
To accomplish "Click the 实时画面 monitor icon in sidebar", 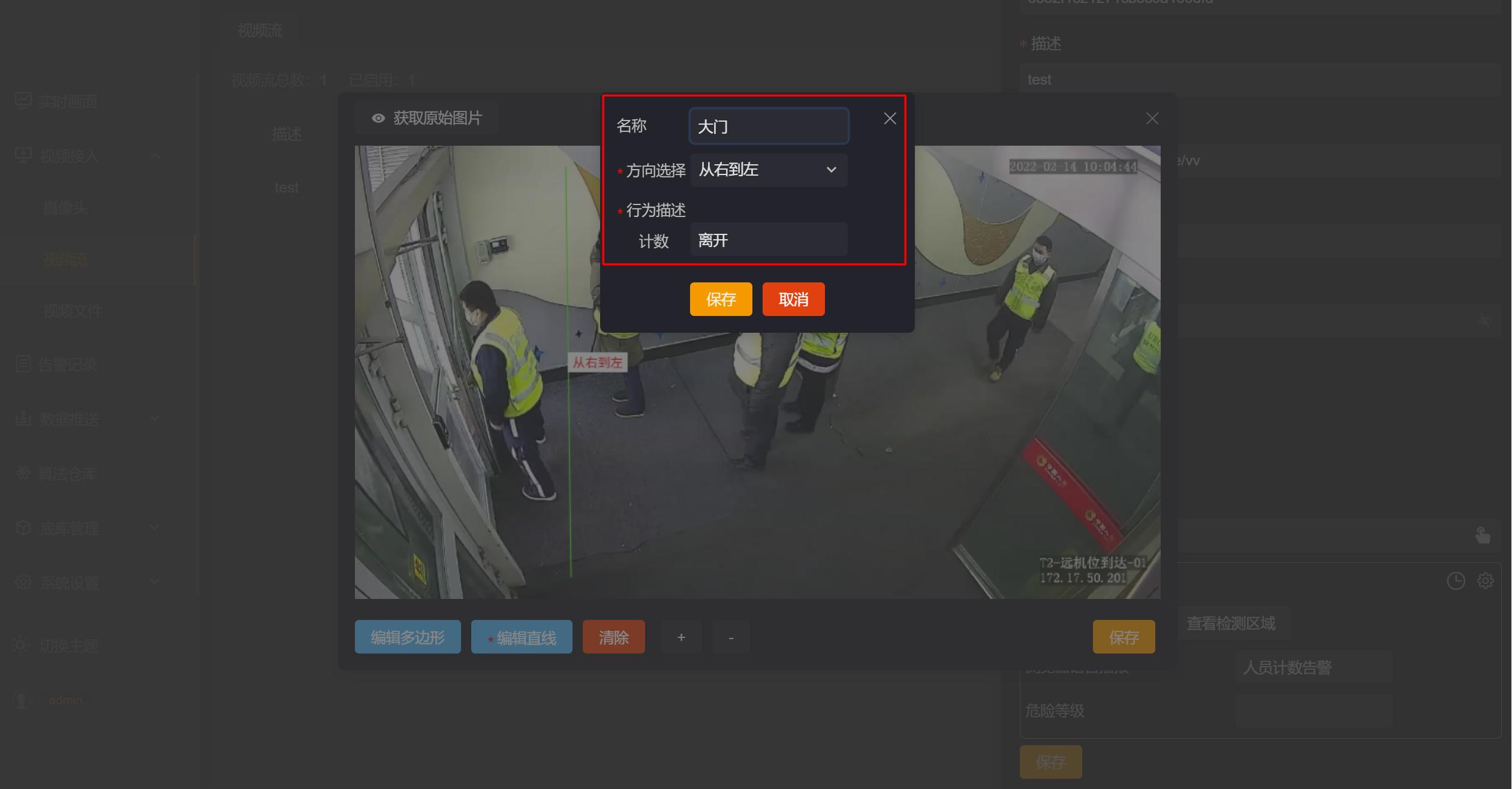I will 23,101.
